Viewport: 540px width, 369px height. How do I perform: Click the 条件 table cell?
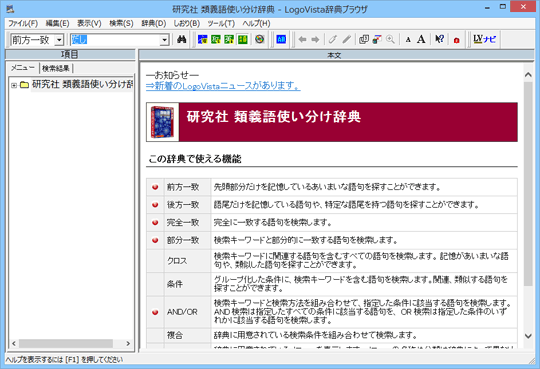[x=187, y=284]
